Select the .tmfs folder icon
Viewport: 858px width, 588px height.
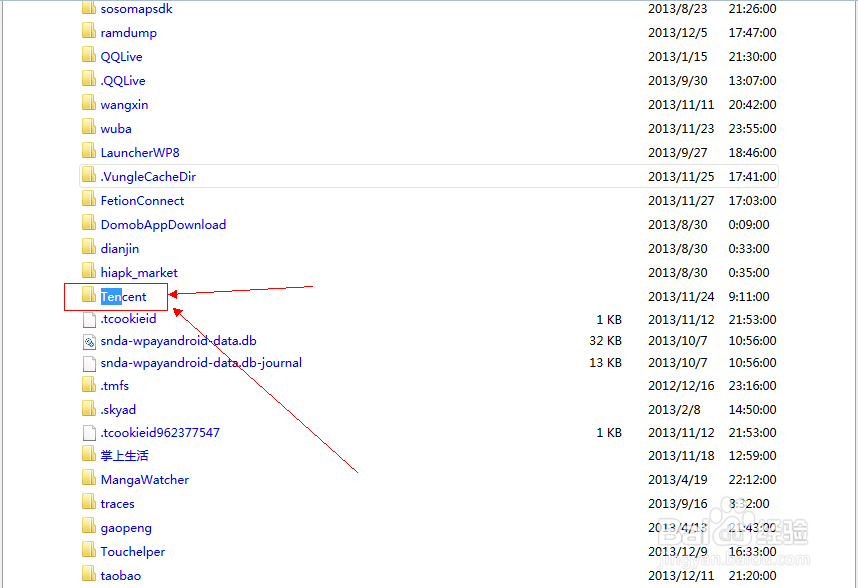pos(89,384)
